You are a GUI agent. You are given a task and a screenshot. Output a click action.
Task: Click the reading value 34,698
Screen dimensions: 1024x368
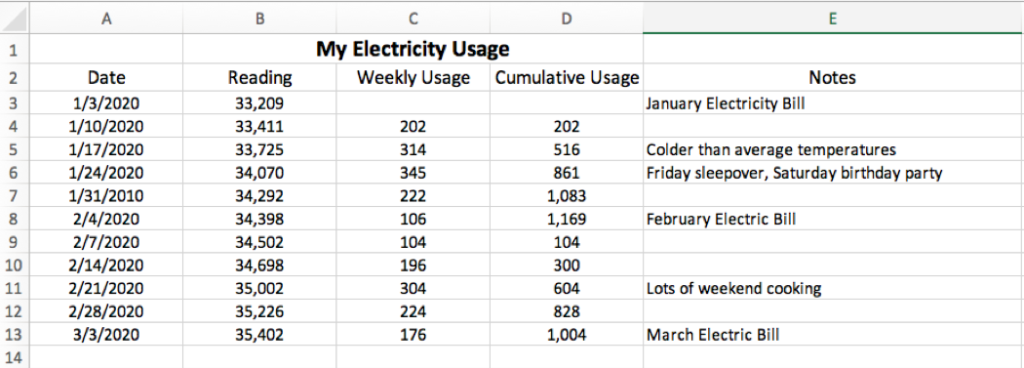pos(260,266)
